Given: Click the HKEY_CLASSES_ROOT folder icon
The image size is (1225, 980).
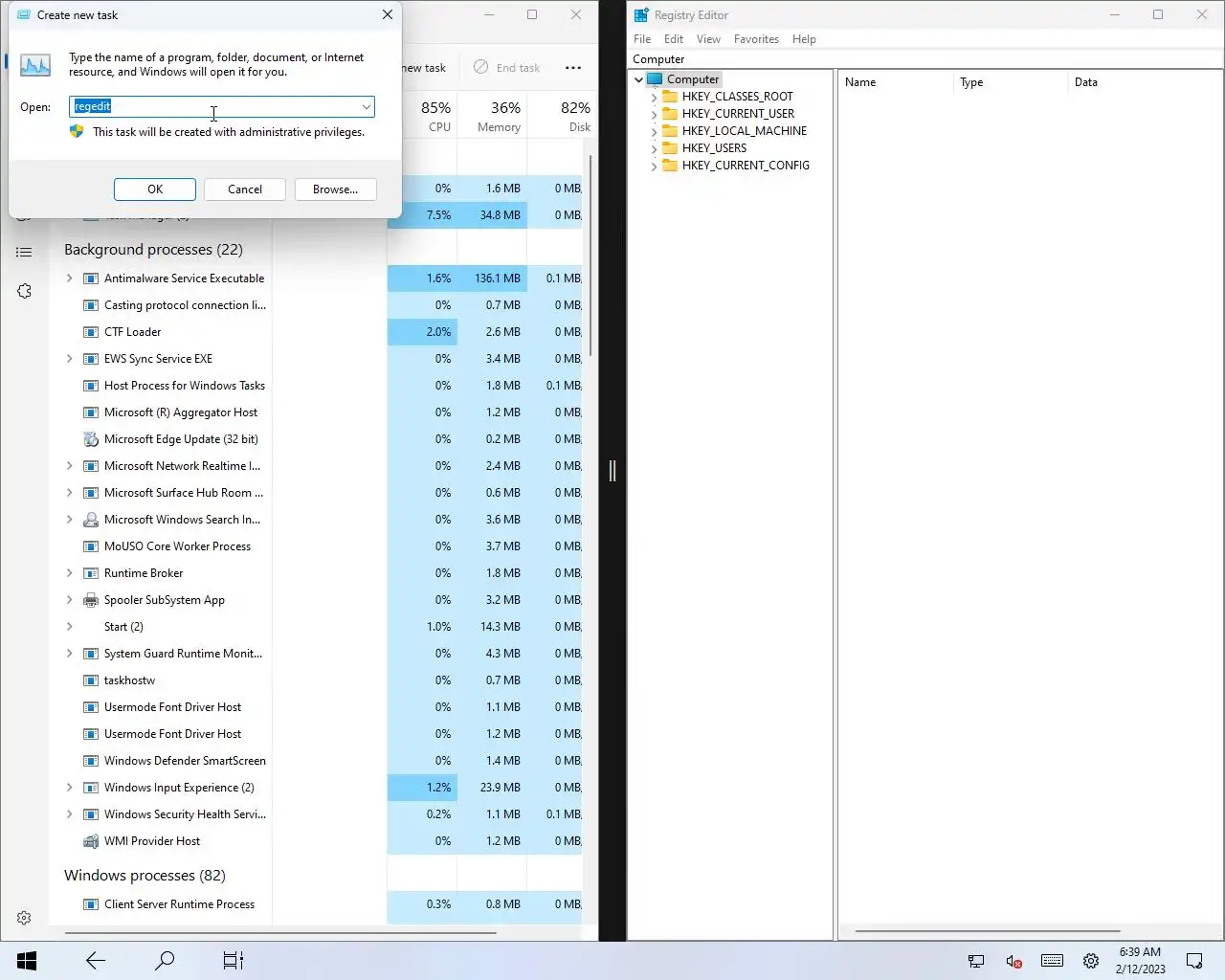Looking at the screenshot, I should click(670, 97).
